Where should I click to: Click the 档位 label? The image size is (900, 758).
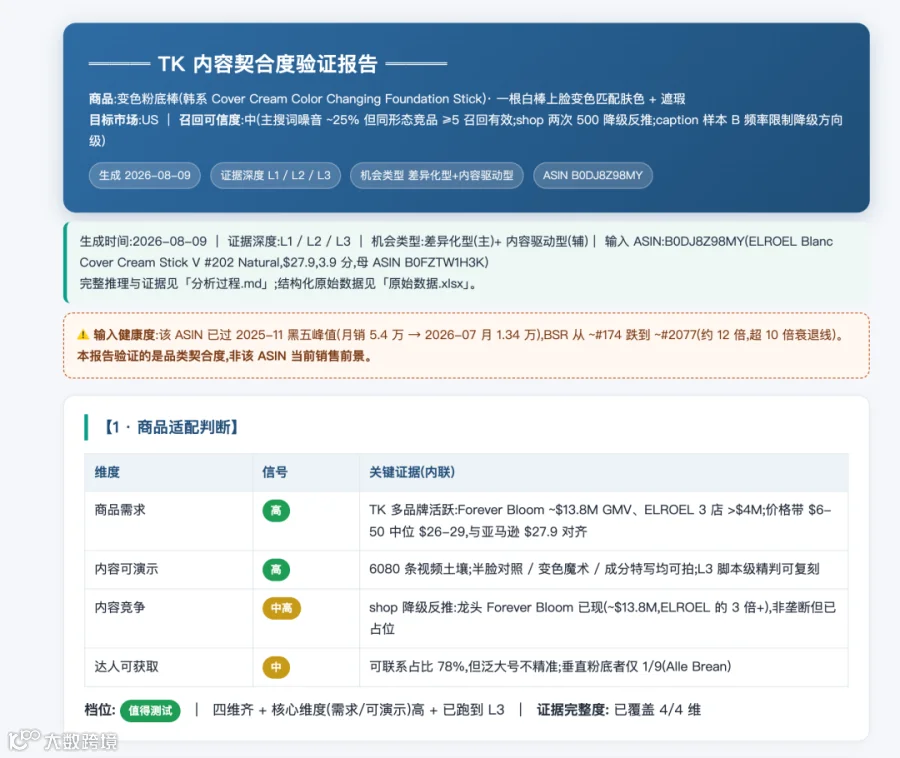click(100, 710)
